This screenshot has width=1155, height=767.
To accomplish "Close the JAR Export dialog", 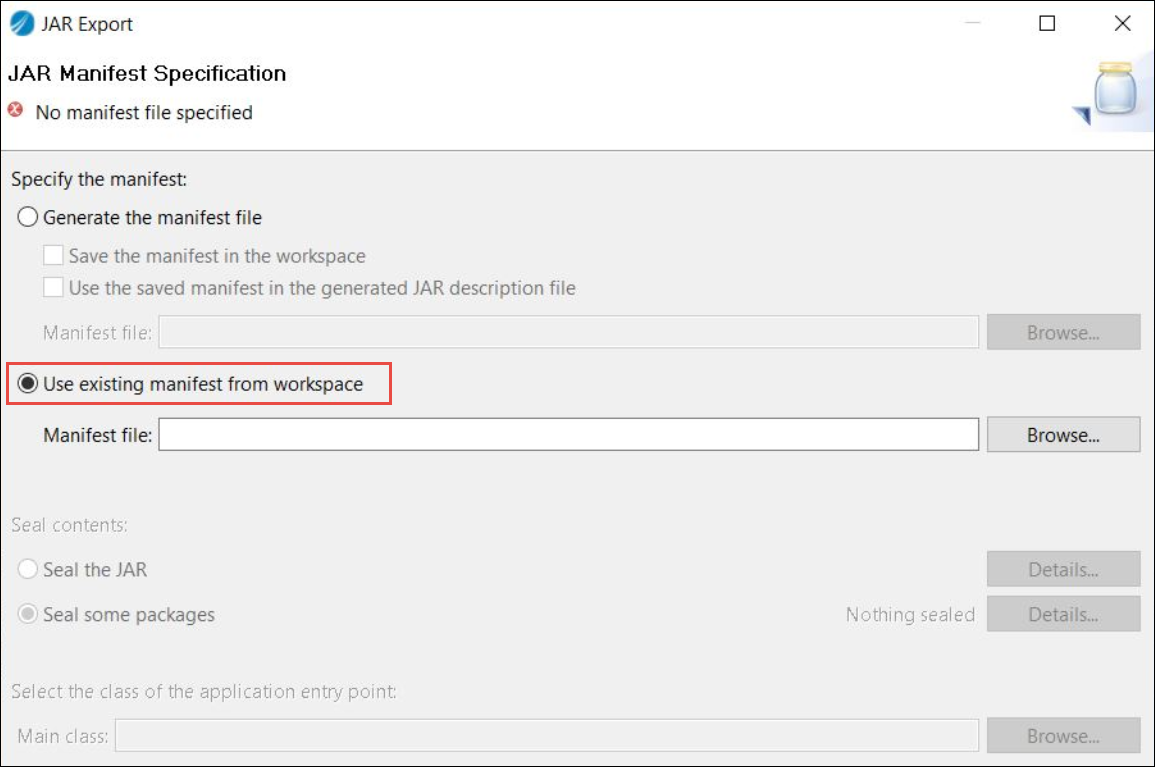I will [1122, 24].
